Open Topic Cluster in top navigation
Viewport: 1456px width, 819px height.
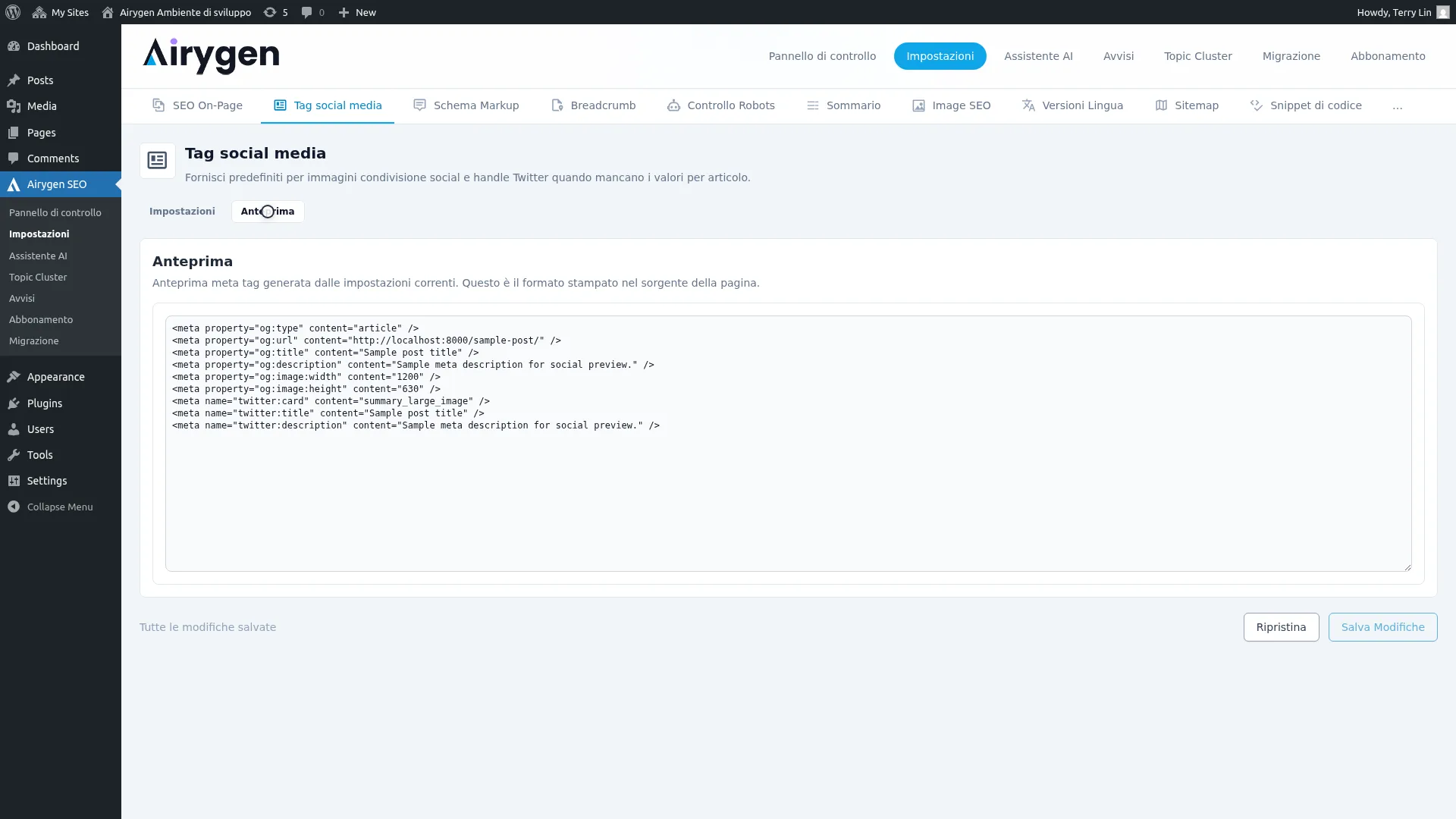click(x=1198, y=56)
